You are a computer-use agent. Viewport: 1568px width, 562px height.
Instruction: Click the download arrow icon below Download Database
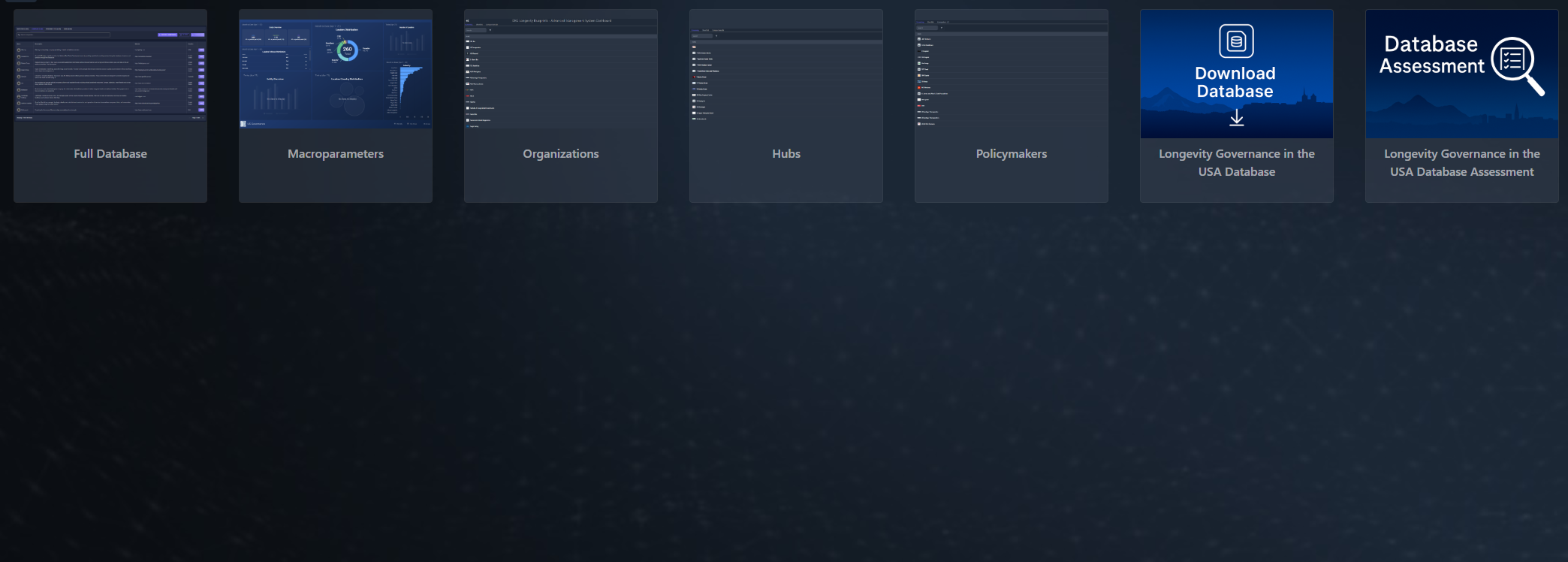[1236, 118]
